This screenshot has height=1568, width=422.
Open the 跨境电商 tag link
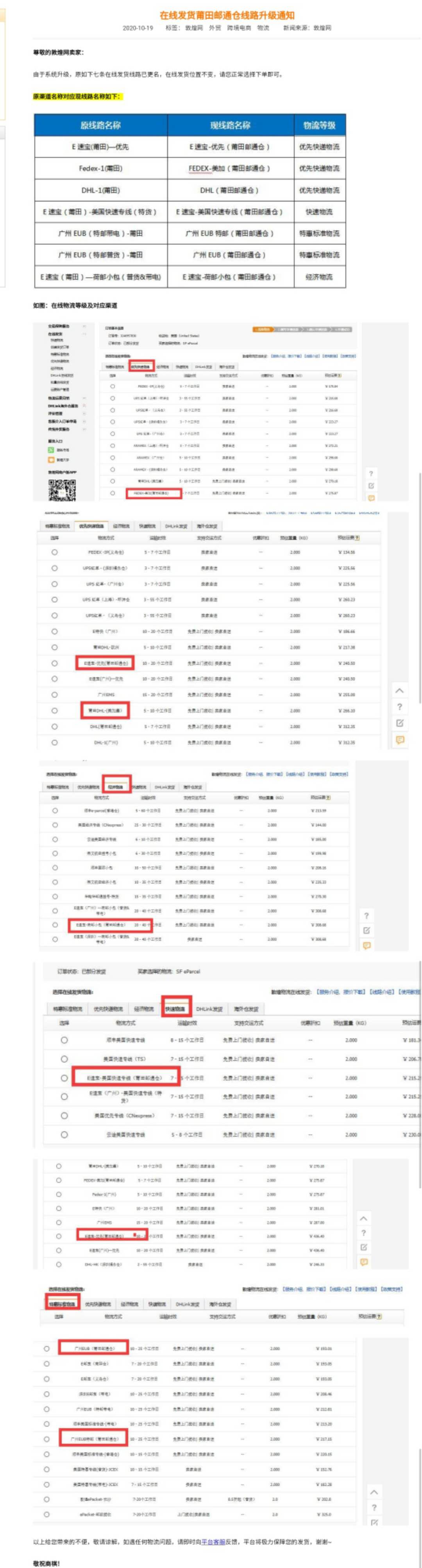pyautogui.click(x=239, y=28)
